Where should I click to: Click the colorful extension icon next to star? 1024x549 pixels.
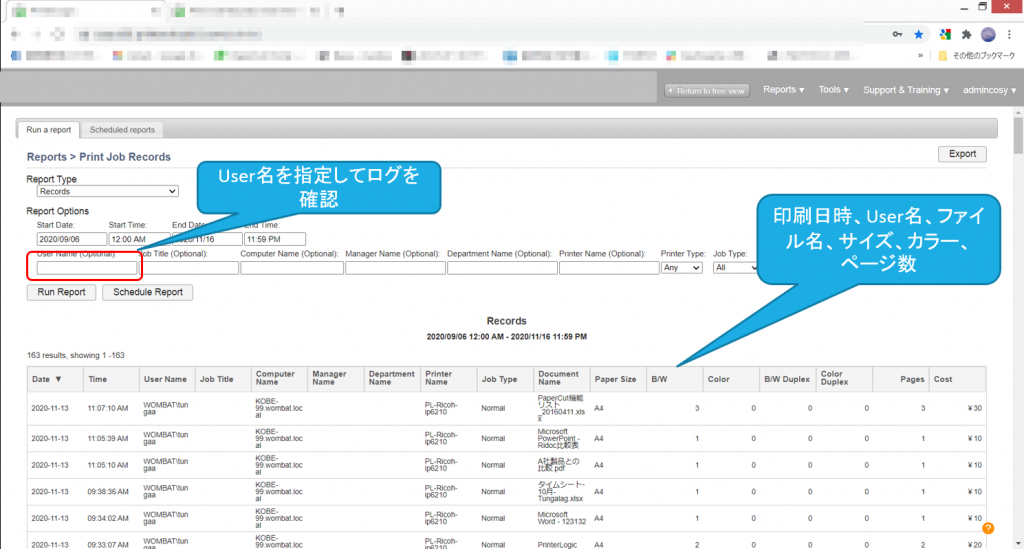click(x=945, y=35)
